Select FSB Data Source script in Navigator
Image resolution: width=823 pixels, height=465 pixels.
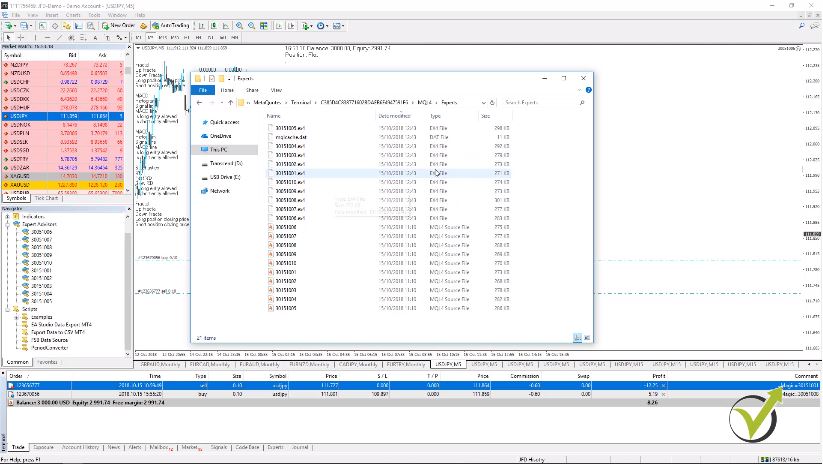point(49,340)
